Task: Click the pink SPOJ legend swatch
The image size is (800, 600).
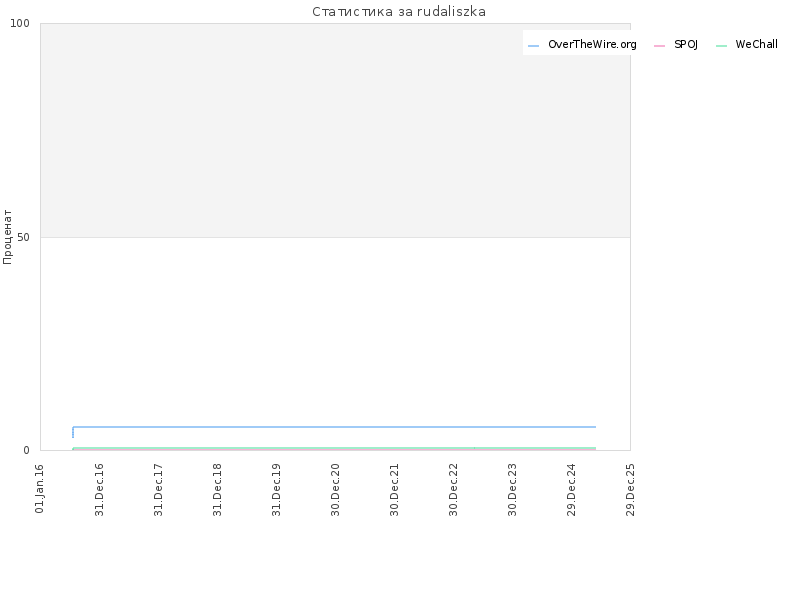Action: (x=659, y=46)
